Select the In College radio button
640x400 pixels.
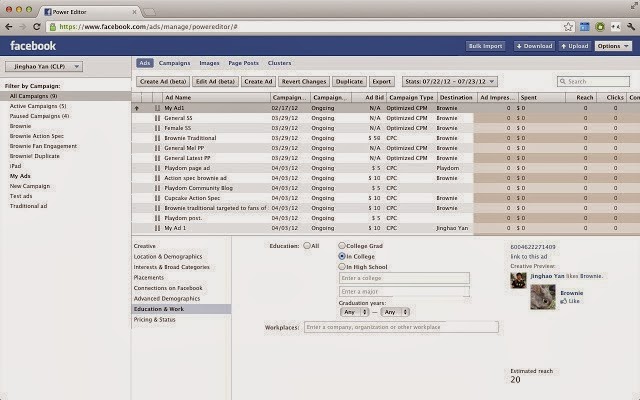click(x=342, y=256)
